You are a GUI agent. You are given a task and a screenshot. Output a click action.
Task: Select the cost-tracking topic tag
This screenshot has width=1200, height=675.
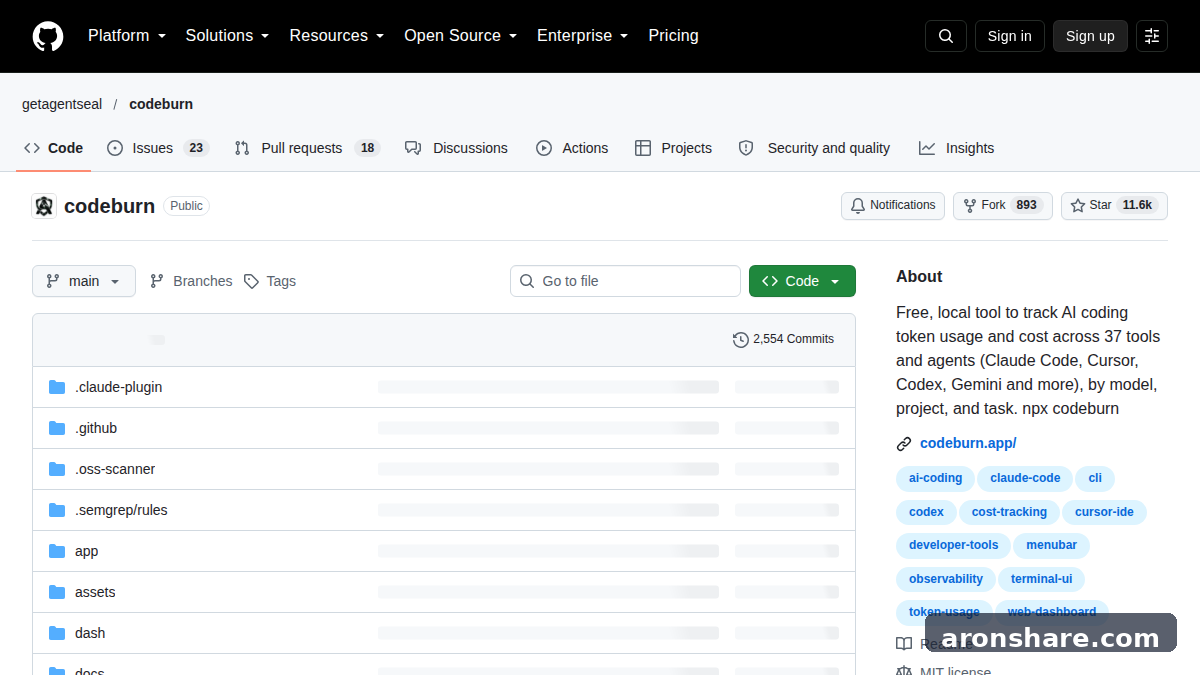[x=1009, y=512]
